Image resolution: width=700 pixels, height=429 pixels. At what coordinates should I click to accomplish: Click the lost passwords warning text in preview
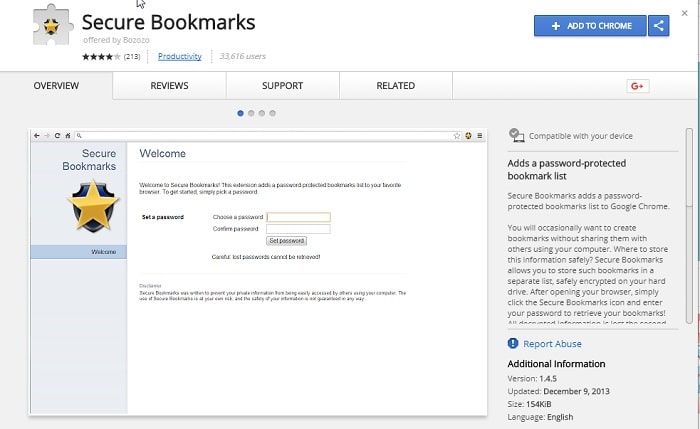[x=266, y=257]
